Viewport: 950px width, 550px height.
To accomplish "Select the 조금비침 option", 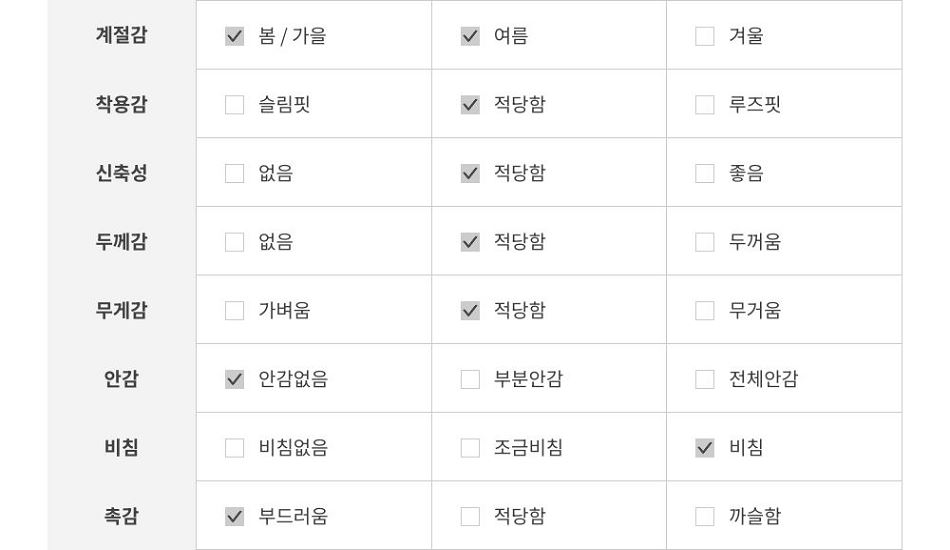I will pyautogui.click(x=470, y=448).
